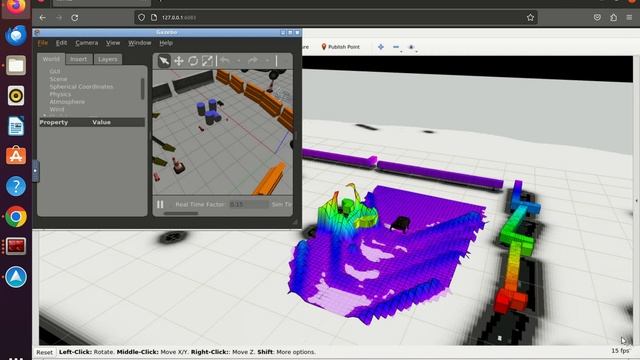Open the Edit menu in Gazebo
The width and height of the screenshot is (640, 360).
61,43
